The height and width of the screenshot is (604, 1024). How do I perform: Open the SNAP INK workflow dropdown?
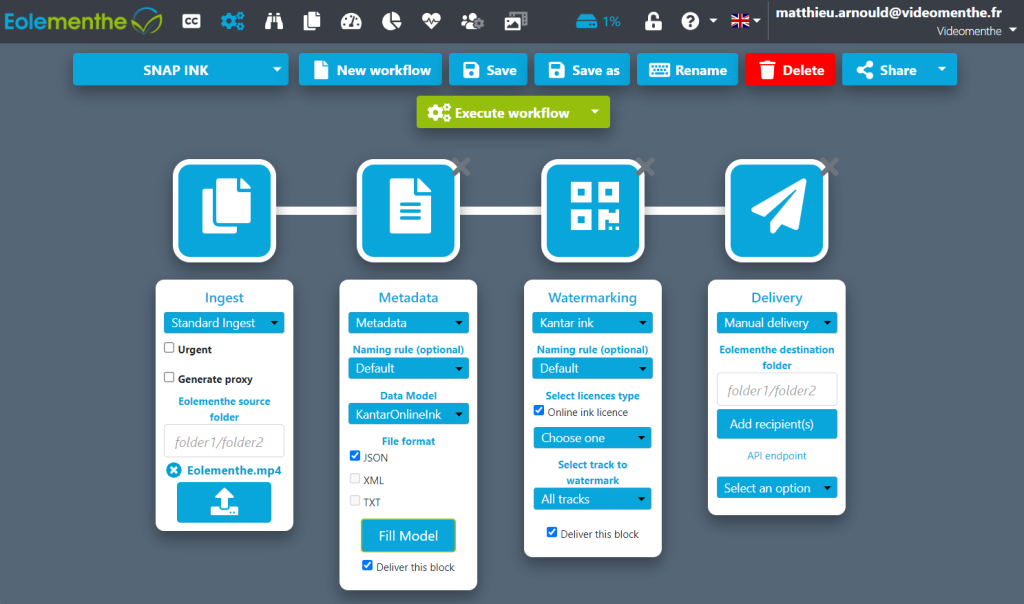tap(181, 69)
